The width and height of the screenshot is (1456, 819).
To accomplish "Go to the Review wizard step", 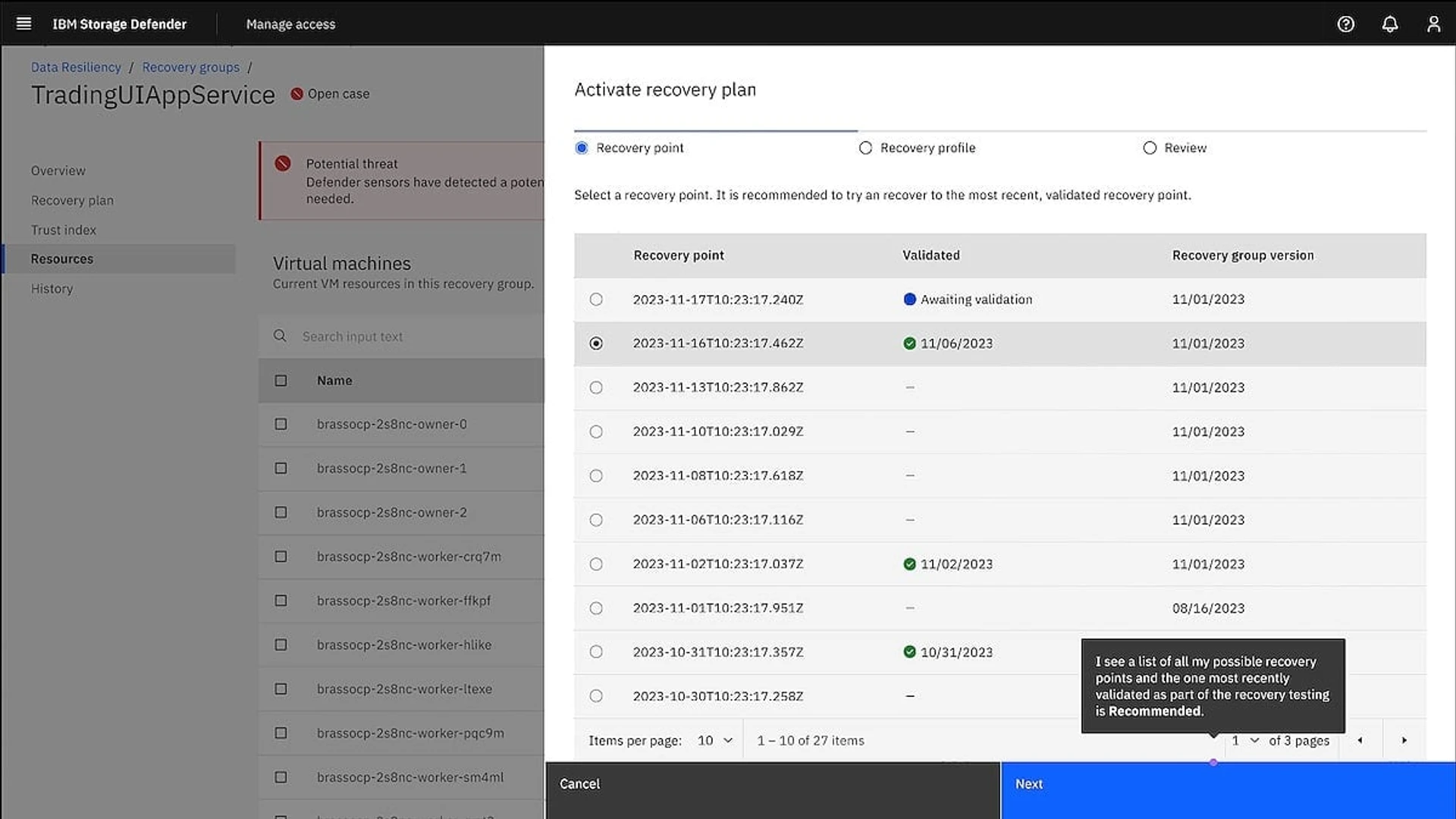I will point(1175,148).
